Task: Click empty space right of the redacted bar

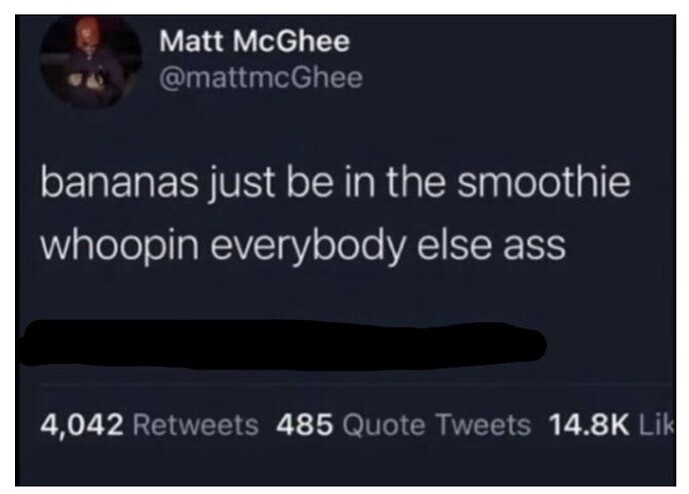Action: tap(611, 345)
